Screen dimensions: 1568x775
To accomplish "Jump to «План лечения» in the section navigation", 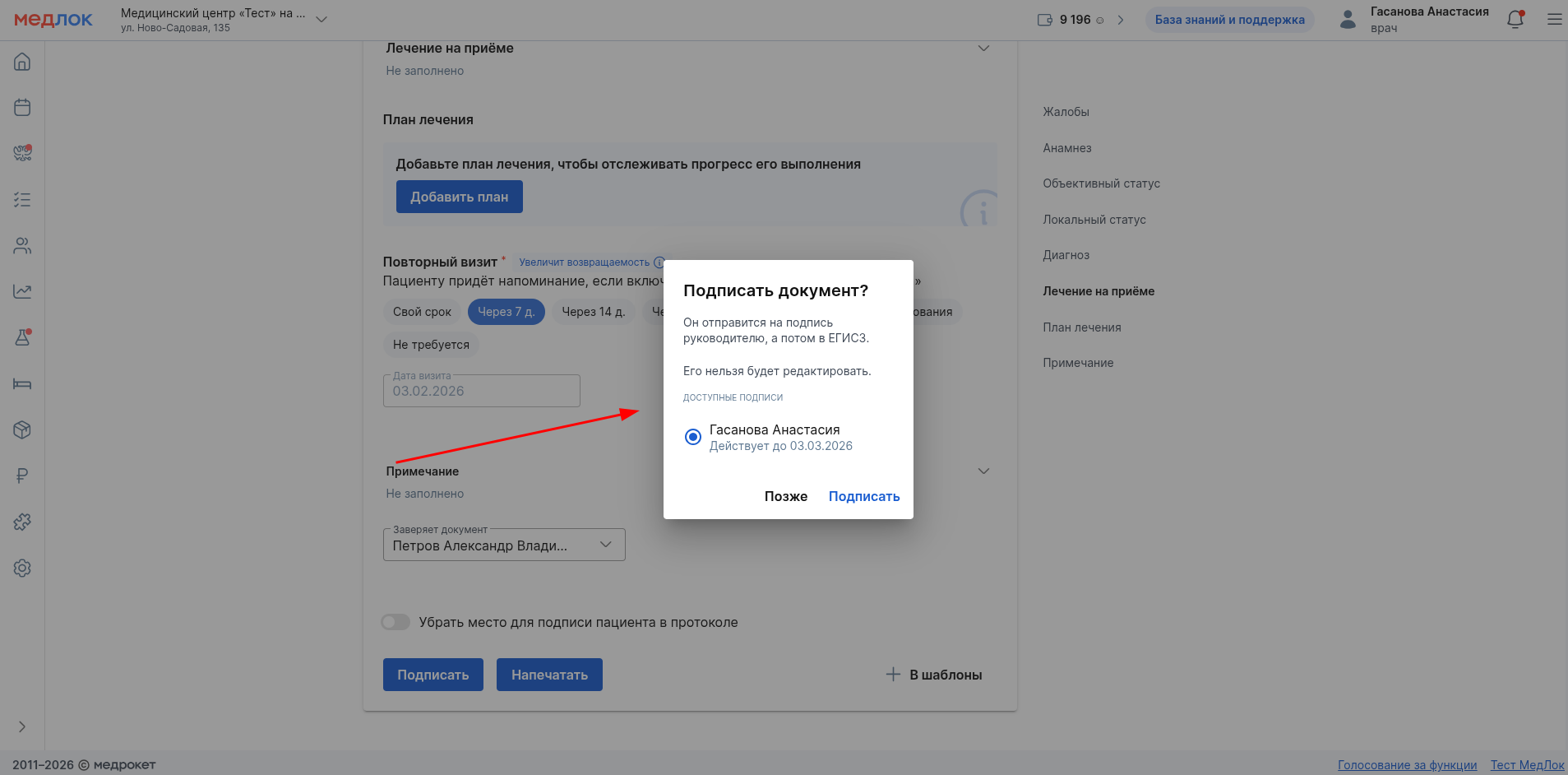I will pyautogui.click(x=1081, y=327).
